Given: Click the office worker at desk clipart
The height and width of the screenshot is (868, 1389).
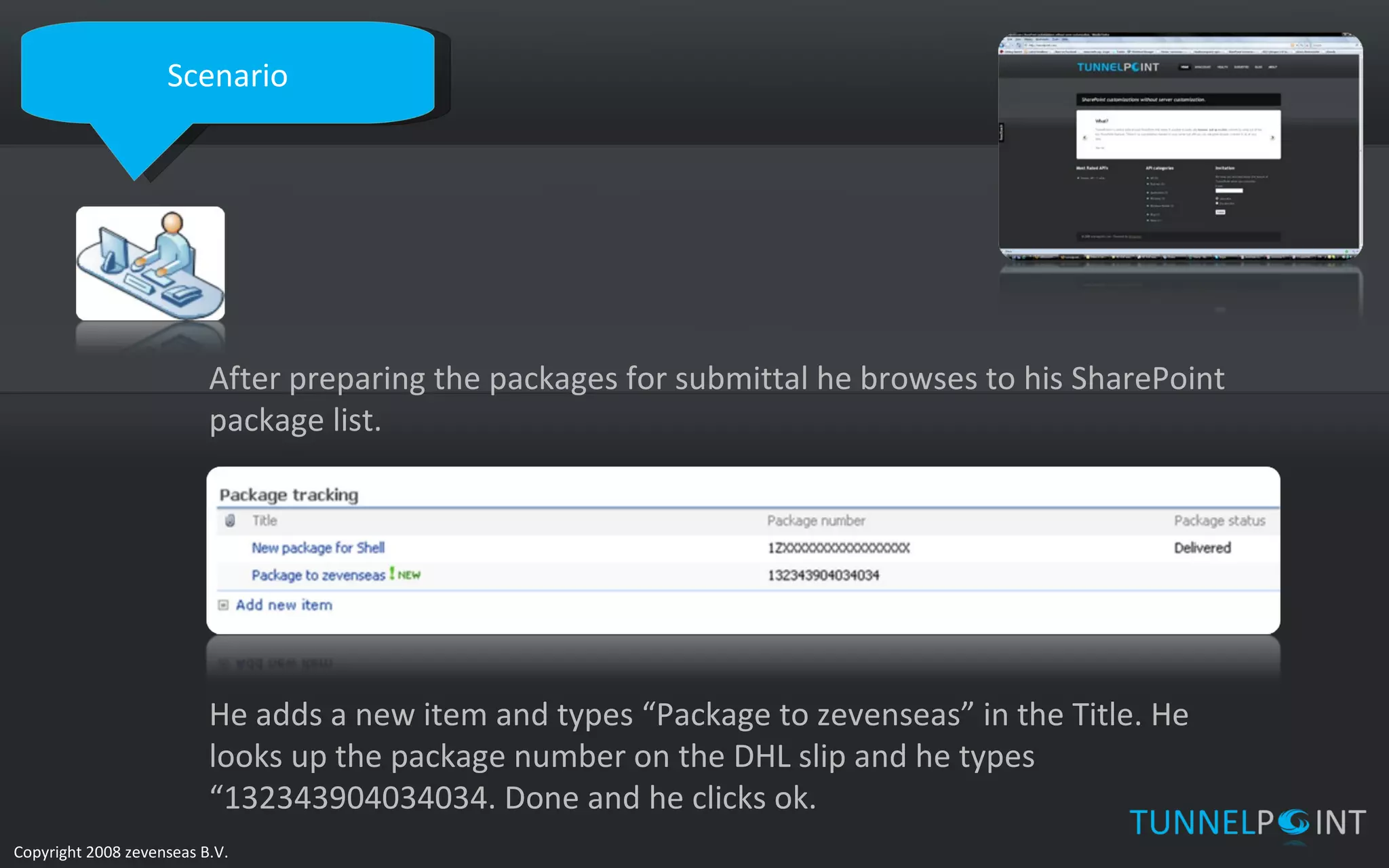Looking at the screenshot, I should pyautogui.click(x=151, y=263).
